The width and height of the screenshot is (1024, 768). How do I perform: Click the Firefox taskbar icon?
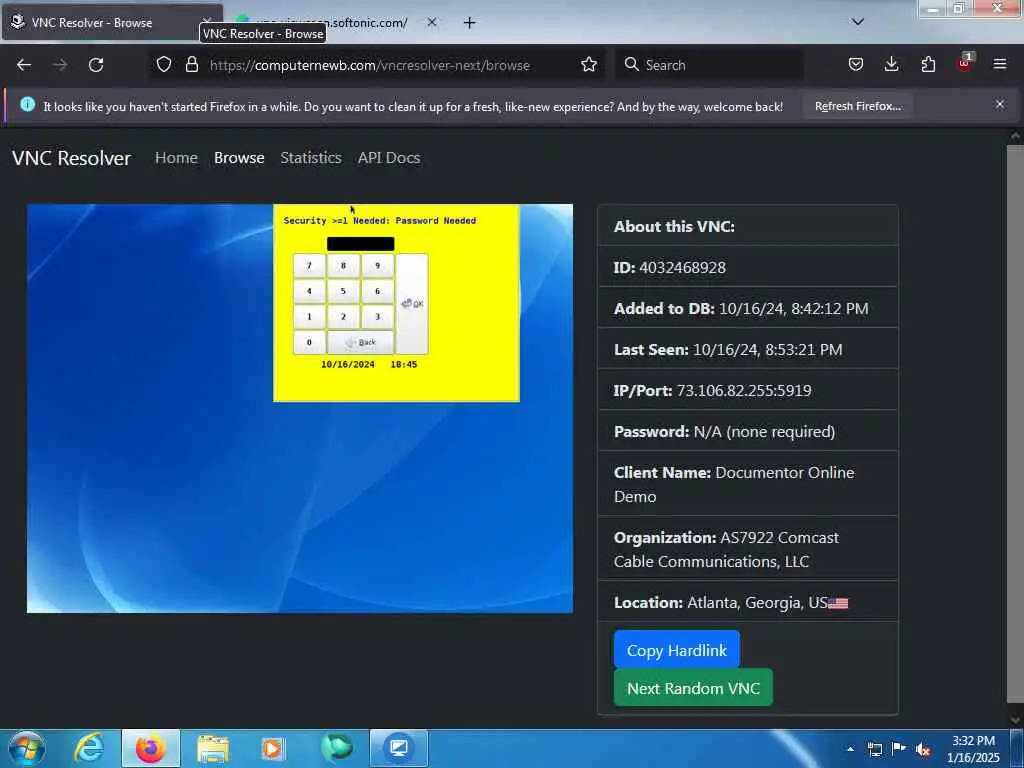[150, 748]
